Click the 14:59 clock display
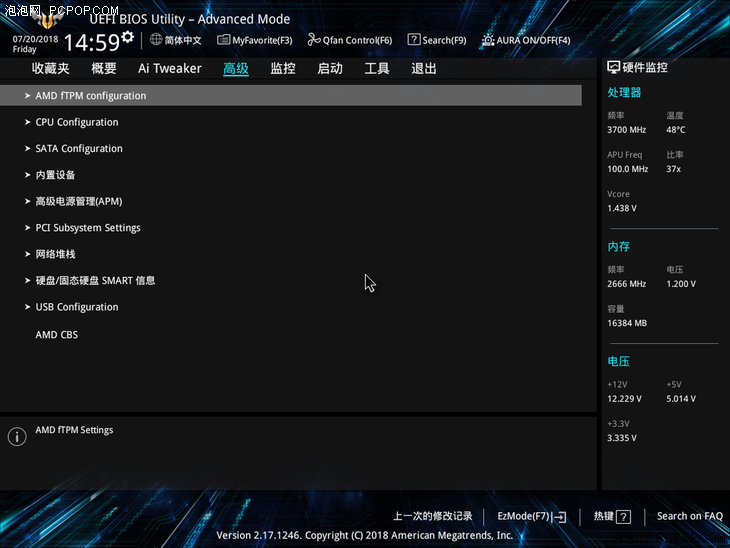This screenshot has height=548, width=730. point(92,43)
